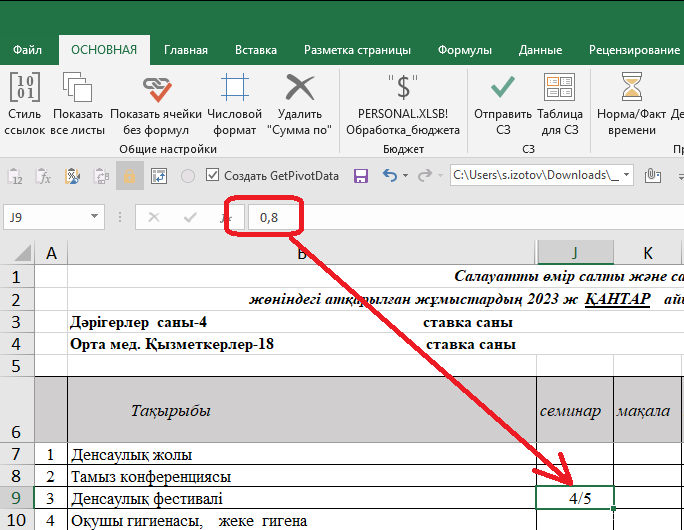Click cell with Денсаулық жолы
This screenshot has height=530, width=684.
tap(302, 454)
